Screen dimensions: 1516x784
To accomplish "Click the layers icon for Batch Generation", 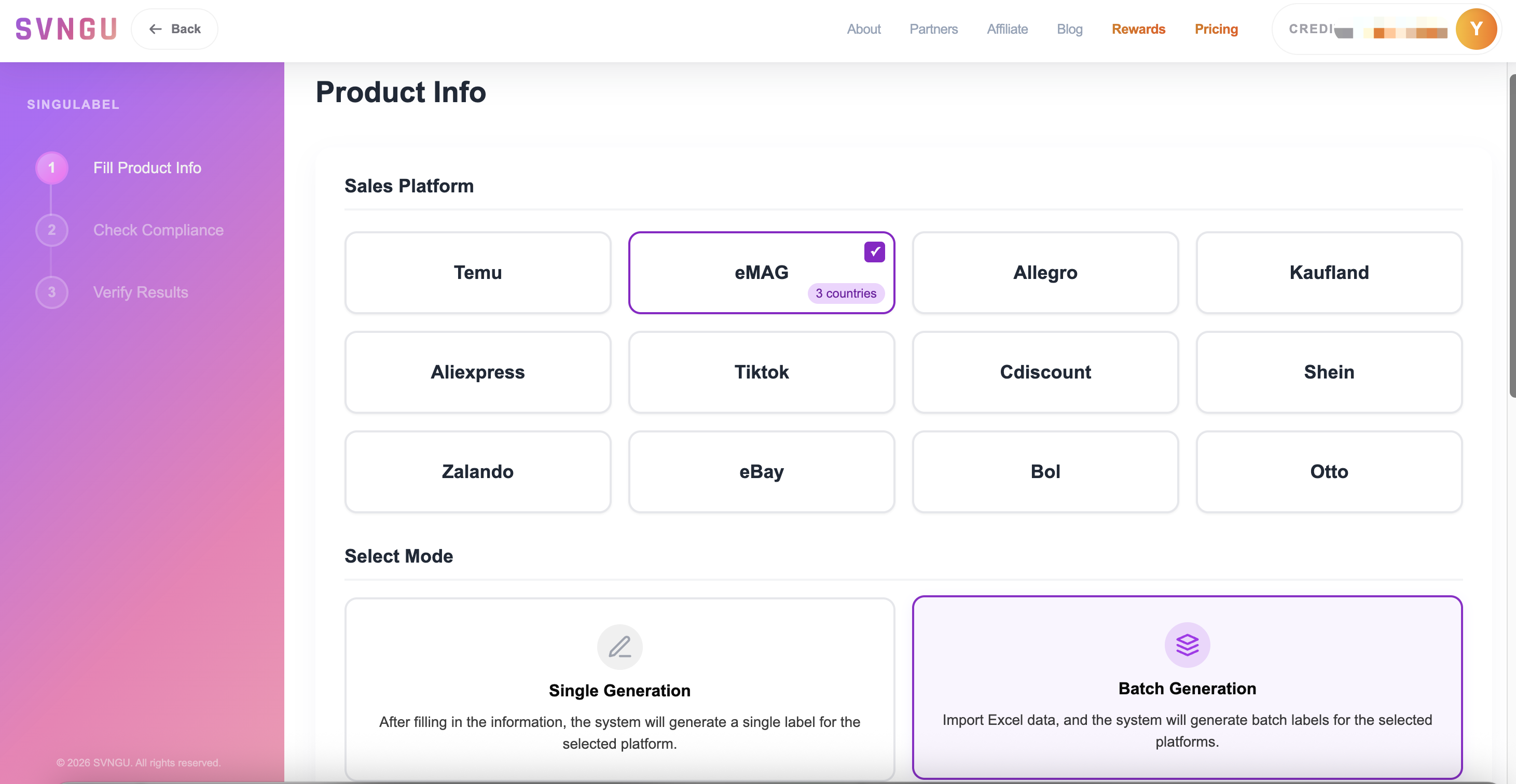I will point(1187,645).
